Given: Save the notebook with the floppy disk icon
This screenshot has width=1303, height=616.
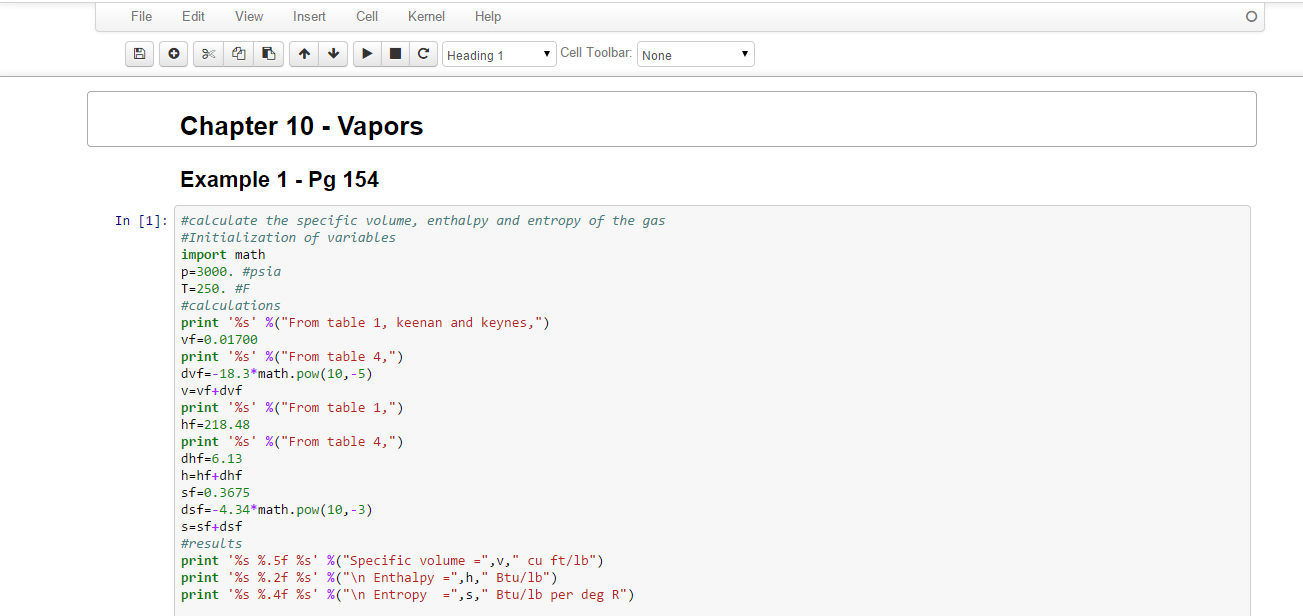Looking at the screenshot, I should point(139,54).
